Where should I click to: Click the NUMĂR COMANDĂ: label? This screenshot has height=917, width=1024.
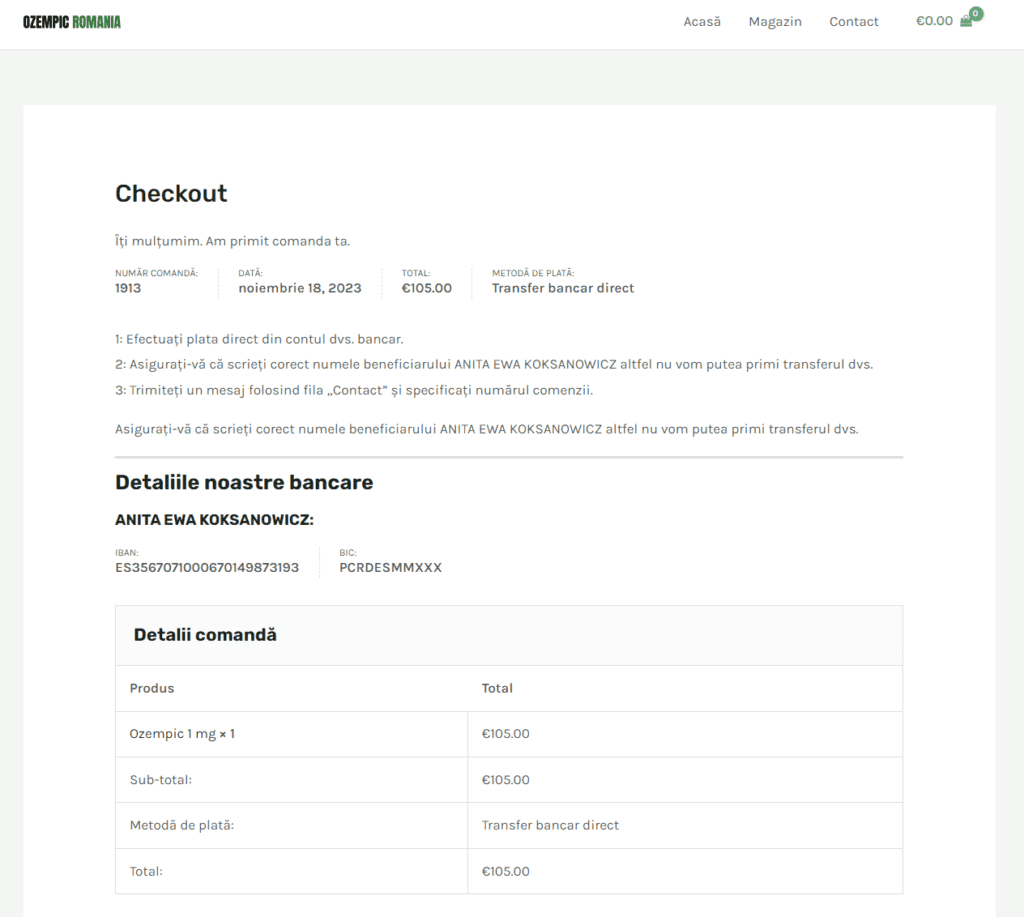157,273
